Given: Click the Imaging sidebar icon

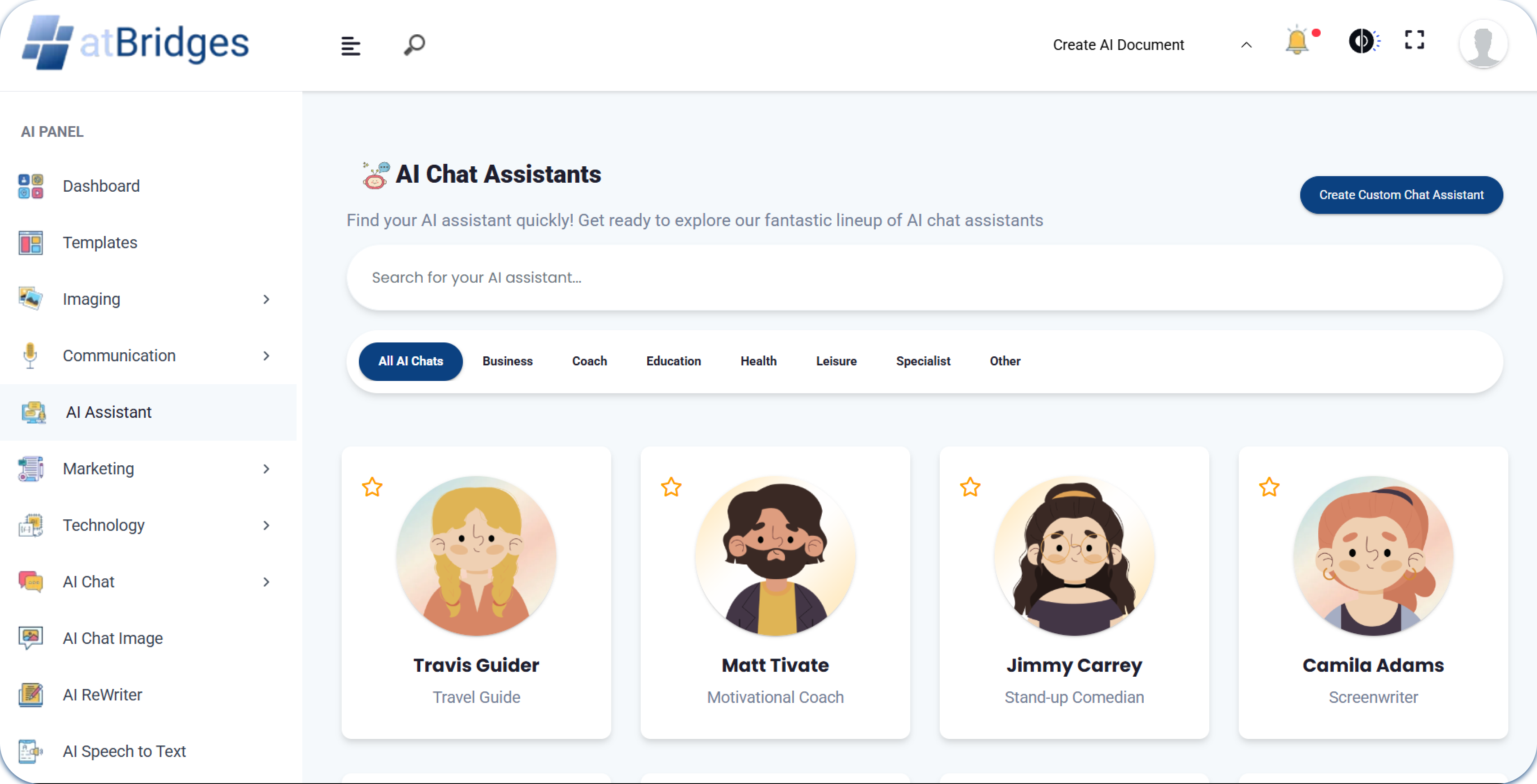Looking at the screenshot, I should 30,299.
